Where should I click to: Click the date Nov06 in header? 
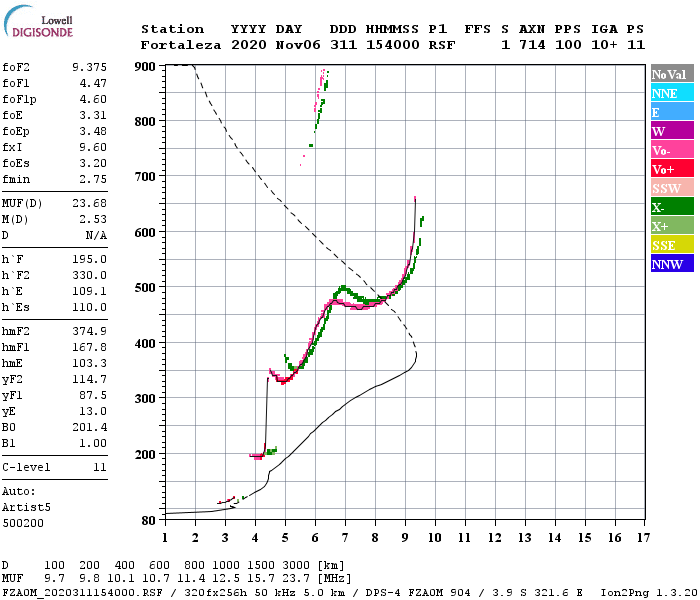pyautogui.click(x=298, y=45)
